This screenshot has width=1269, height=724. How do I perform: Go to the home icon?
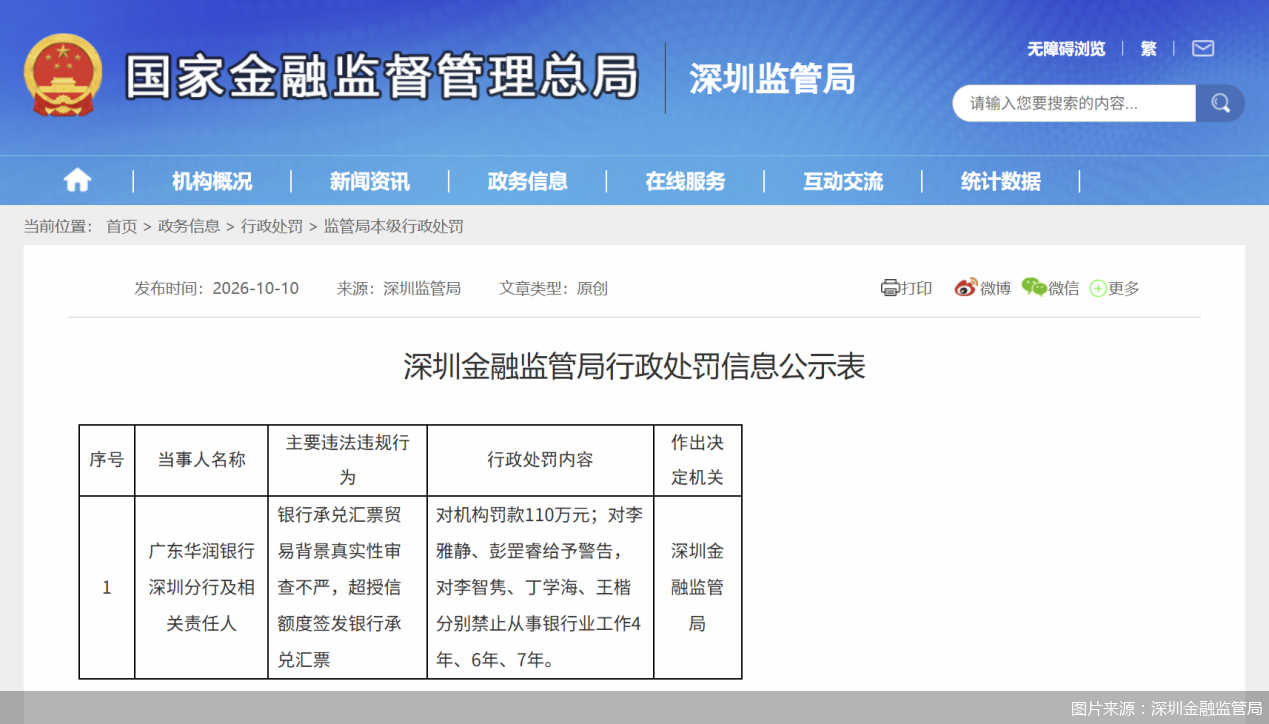click(77, 181)
